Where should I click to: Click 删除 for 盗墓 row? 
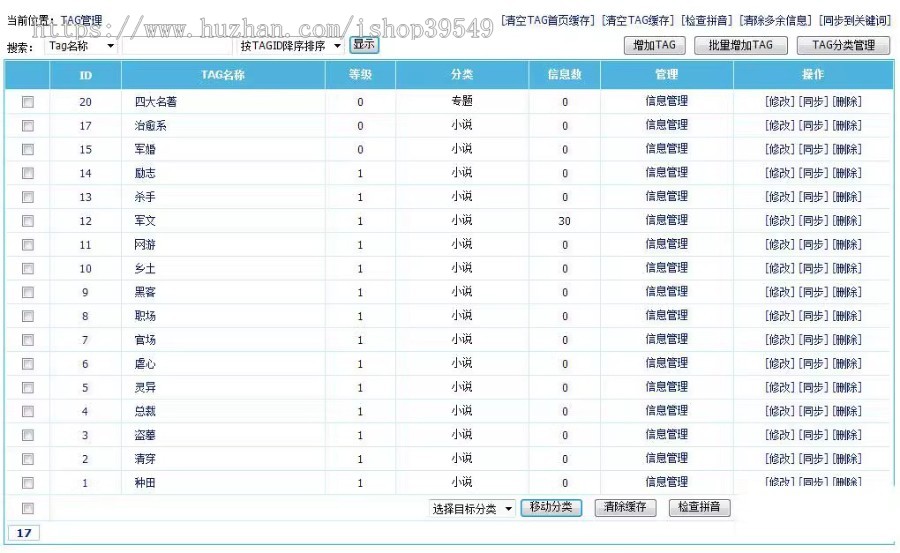[x=847, y=435]
